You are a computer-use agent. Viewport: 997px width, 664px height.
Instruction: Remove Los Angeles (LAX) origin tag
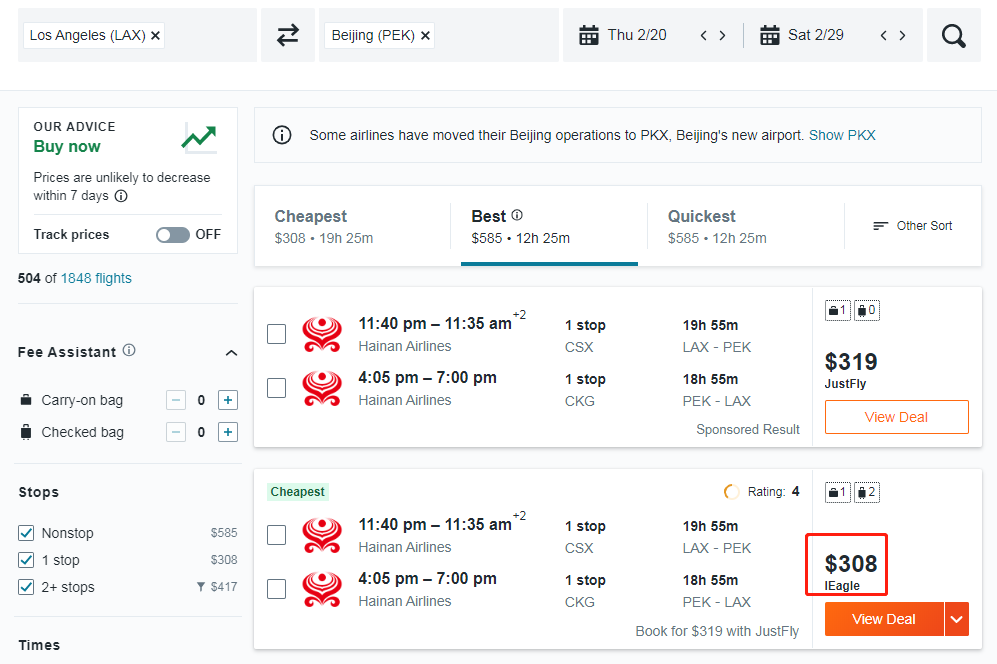click(x=156, y=36)
